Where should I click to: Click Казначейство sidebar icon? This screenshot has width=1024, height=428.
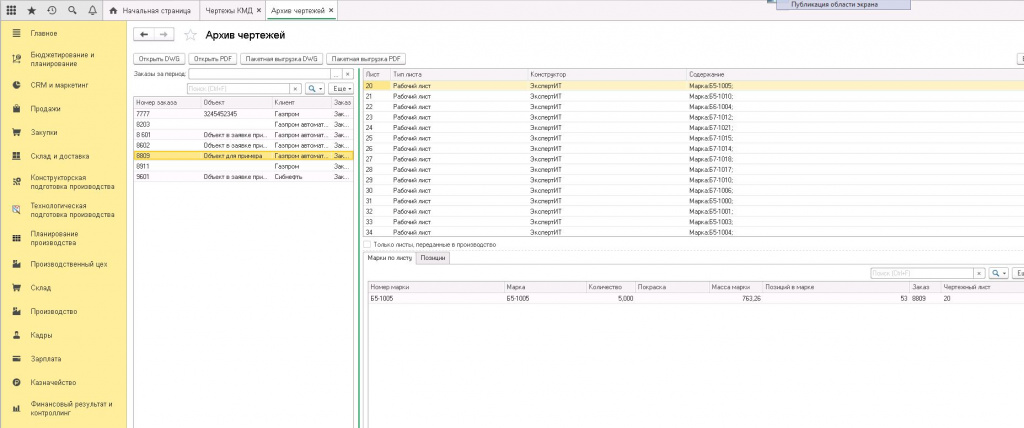pyautogui.click(x=16, y=383)
